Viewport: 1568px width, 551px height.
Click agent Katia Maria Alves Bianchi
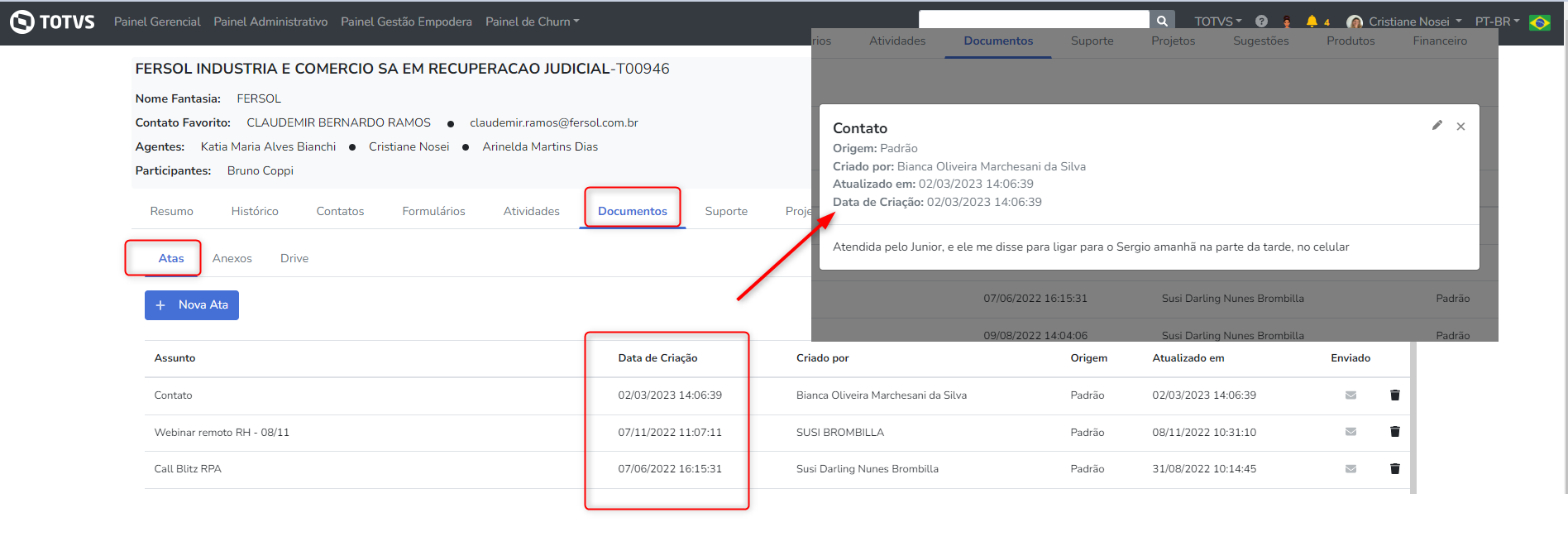coord(268,146)
